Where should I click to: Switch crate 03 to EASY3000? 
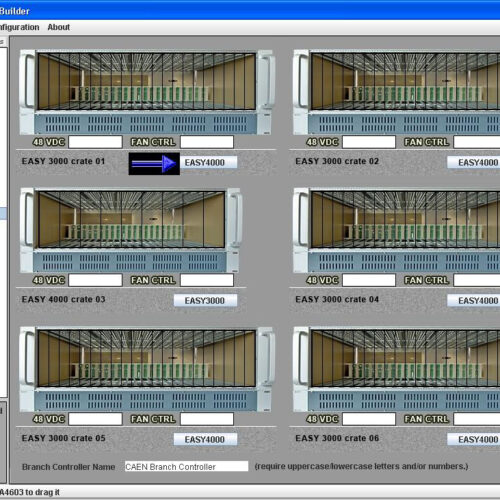[205, 300]
